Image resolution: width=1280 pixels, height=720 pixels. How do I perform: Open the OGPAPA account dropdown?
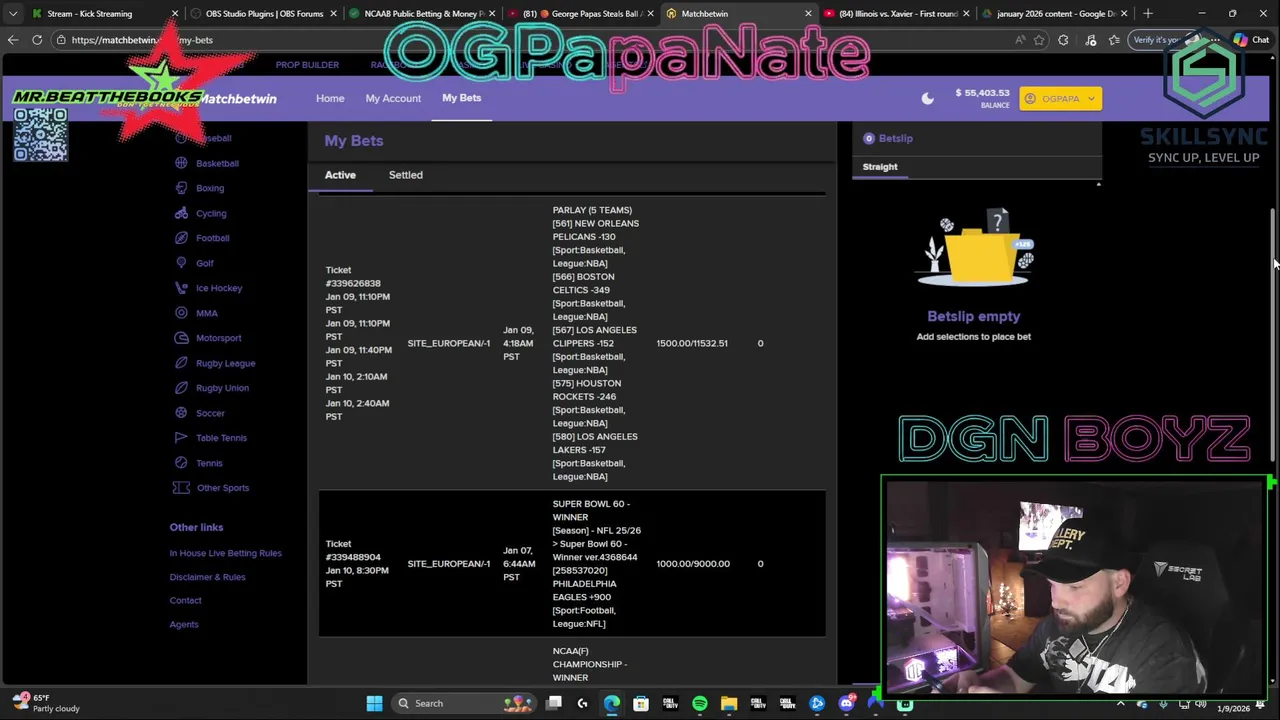(1060, 98)
